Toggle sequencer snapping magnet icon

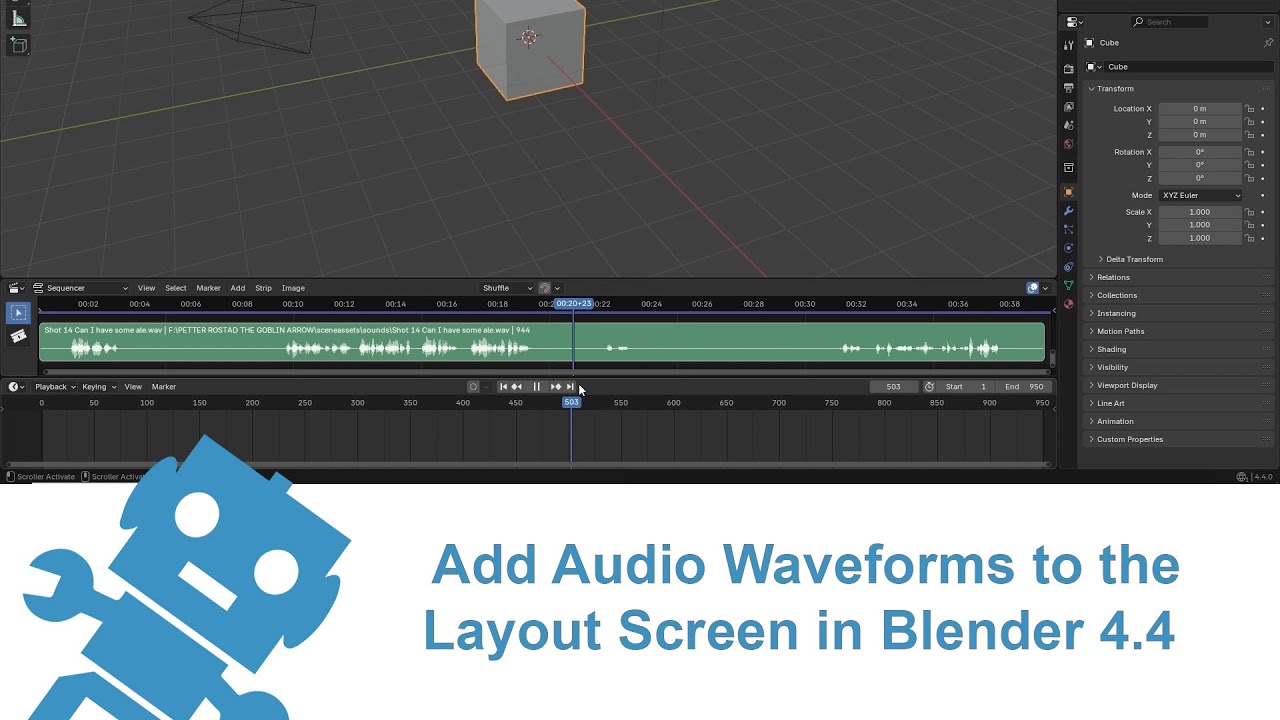click(545, 288)
